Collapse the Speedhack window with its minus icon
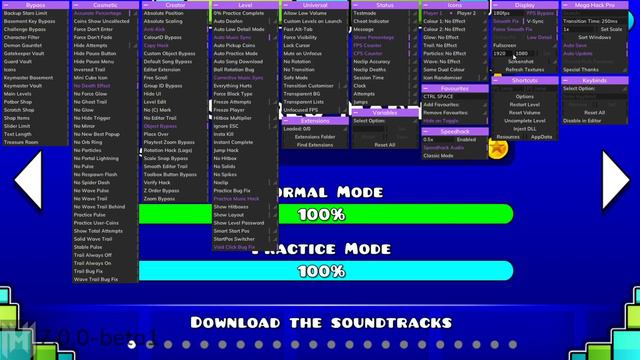The height and width of the screenshot is (360, 640). [x=426, y=131]
